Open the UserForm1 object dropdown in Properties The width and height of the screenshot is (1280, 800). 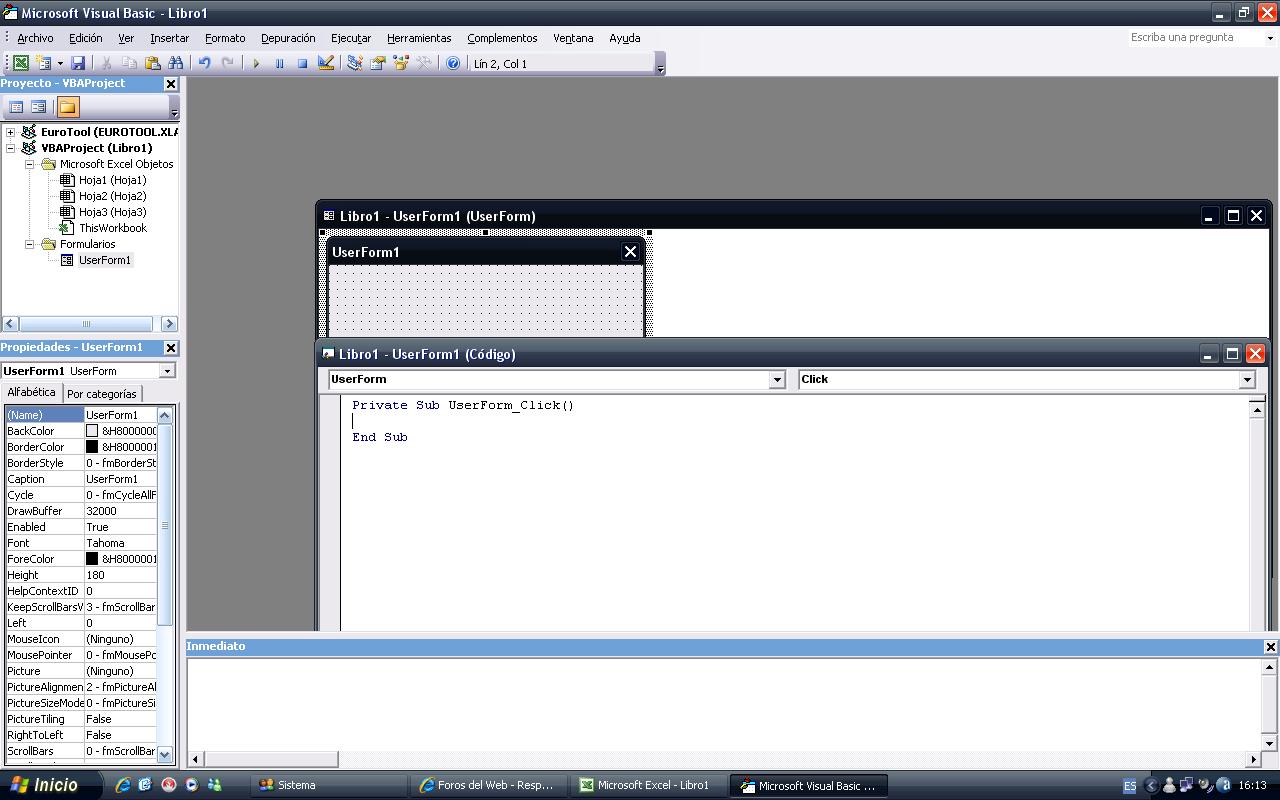click(167, 371)
